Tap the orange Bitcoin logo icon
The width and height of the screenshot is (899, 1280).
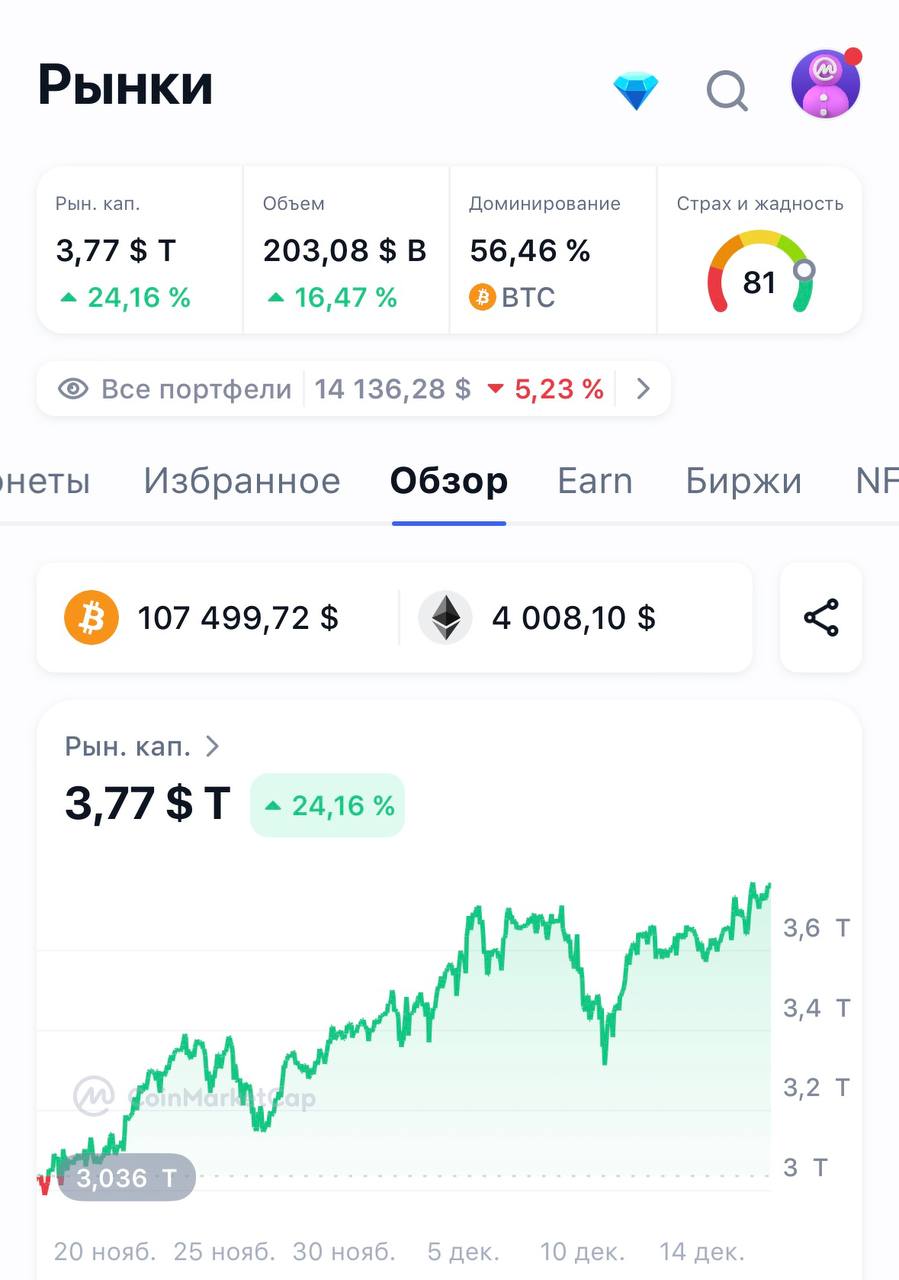91,617
